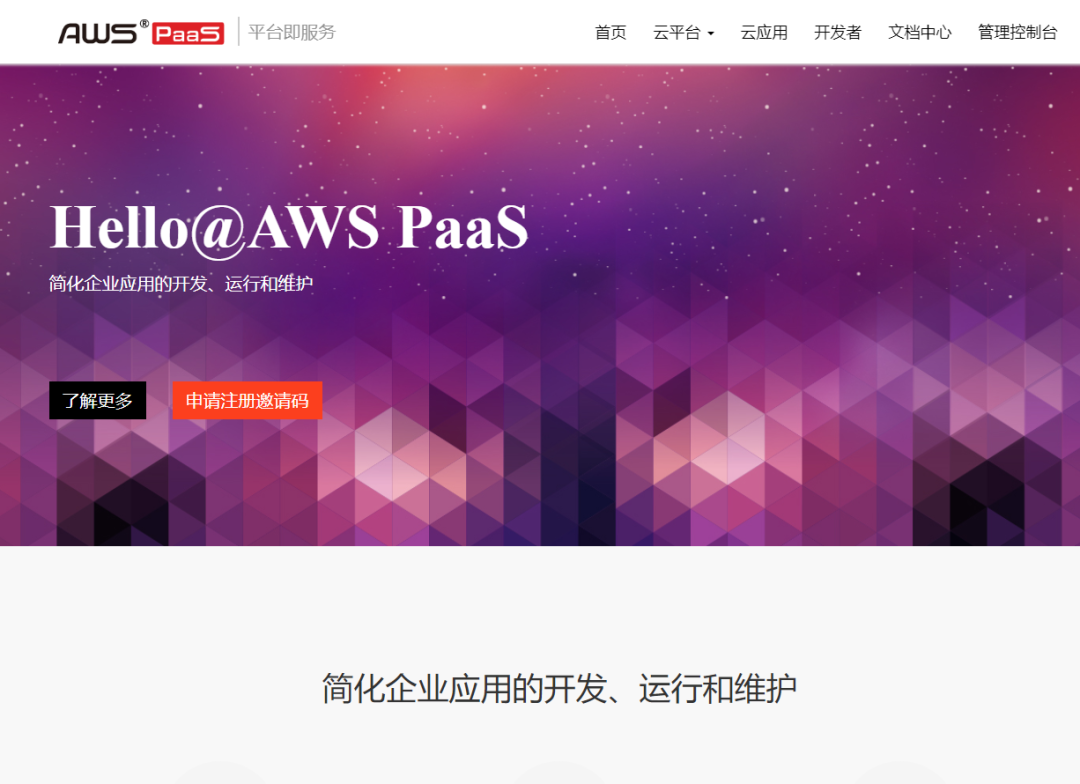Click the caret arrow beside 云平台

point(711,34)
